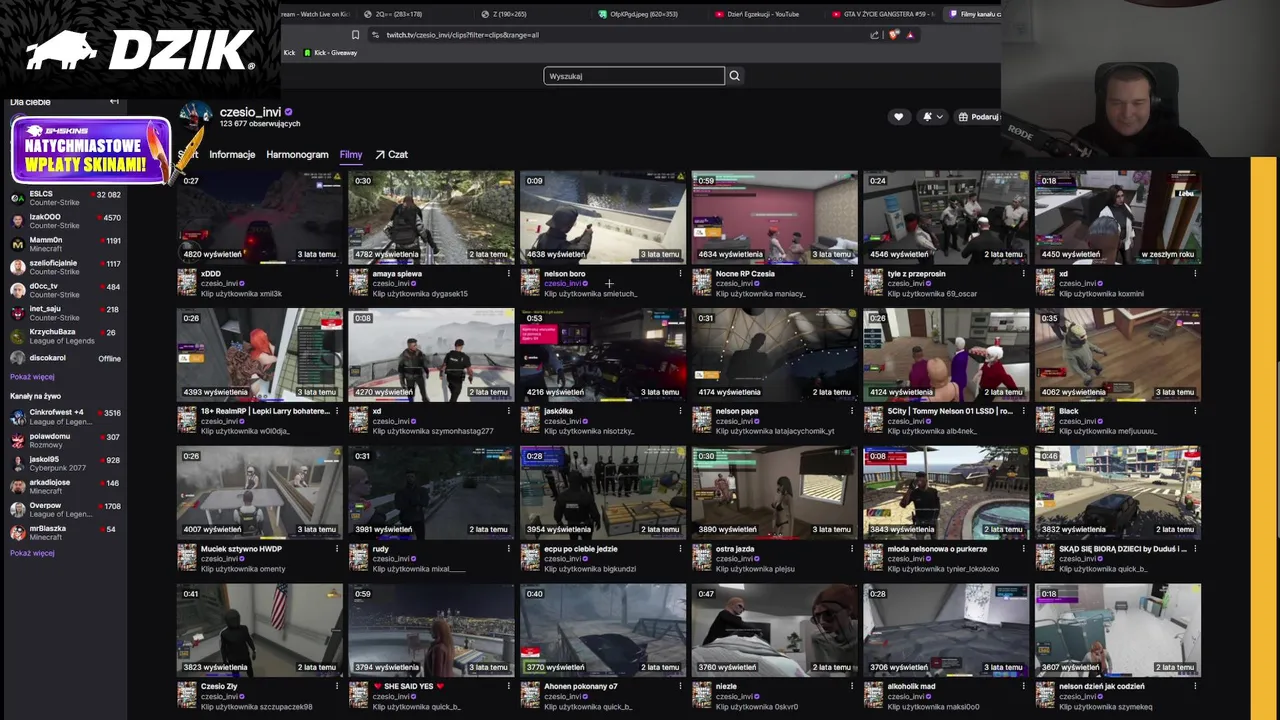Click the Wyszukaj search field
The height and width of the screenshot is (720, 1280).
634,76
